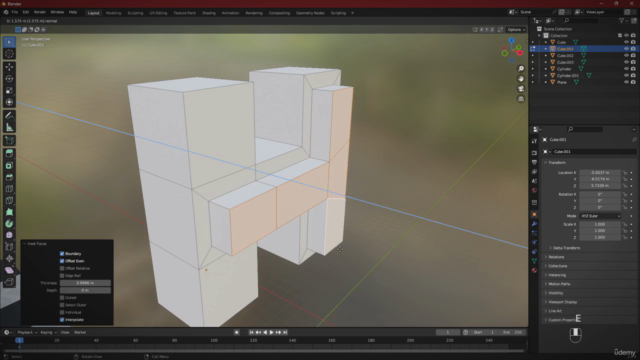Image resolution: width=640 pixels, height=360 pixels.
Task: Select the Rotate tool
Action: tap(9, 79)
